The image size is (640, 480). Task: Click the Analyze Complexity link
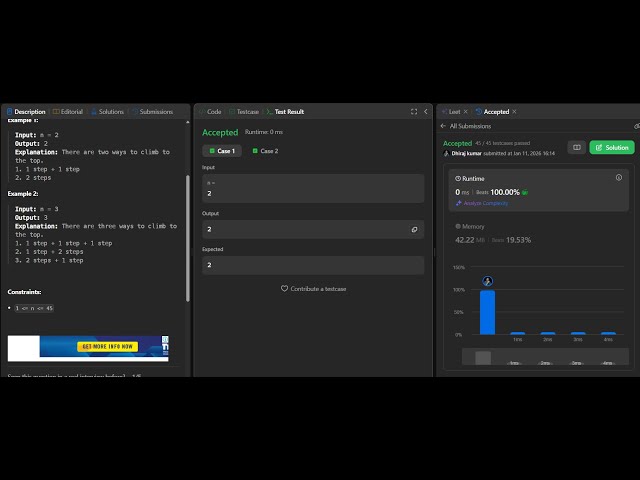pos(486,203)
